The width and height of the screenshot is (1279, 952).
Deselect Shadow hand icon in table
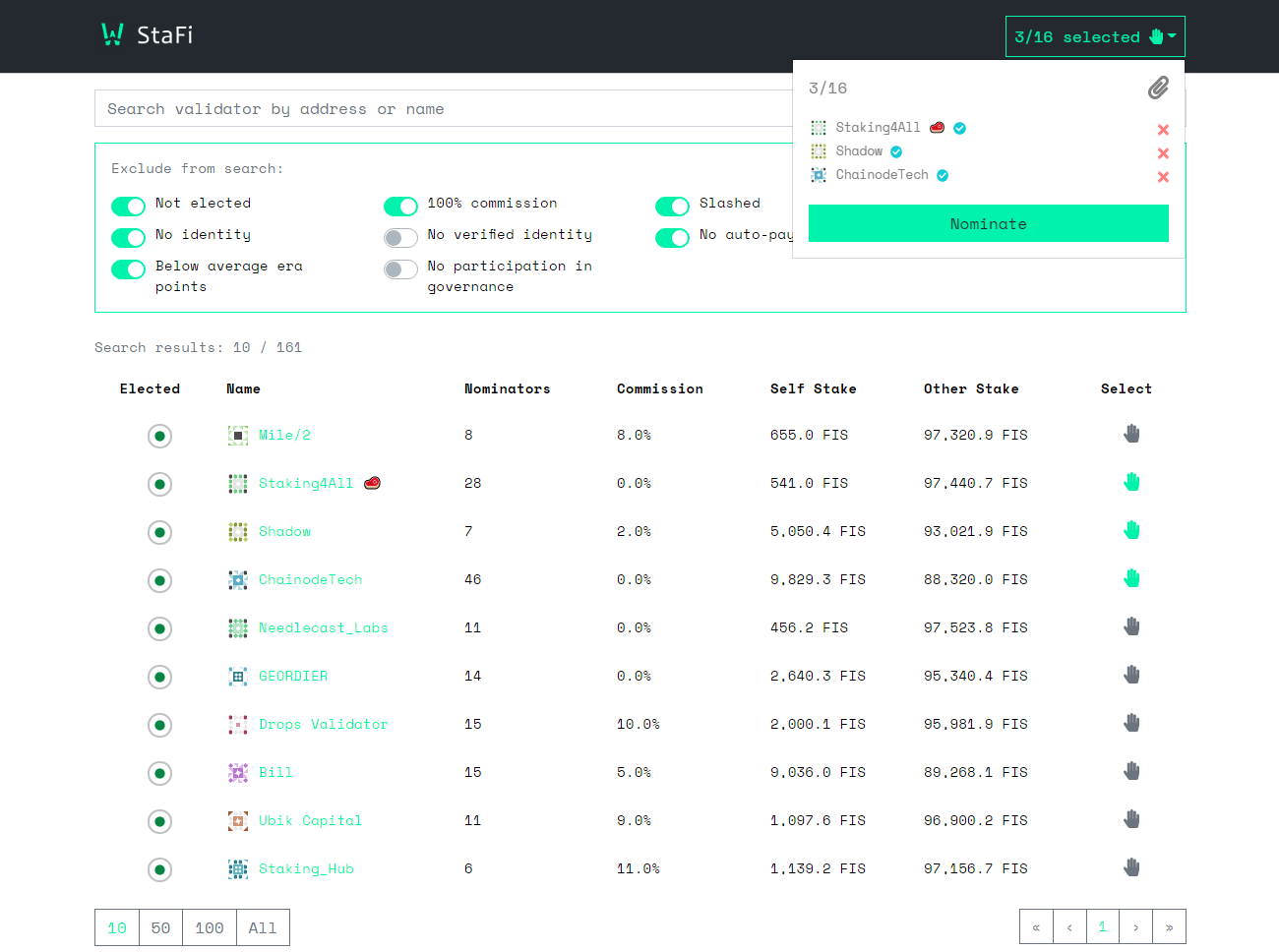pos(1131,530)
